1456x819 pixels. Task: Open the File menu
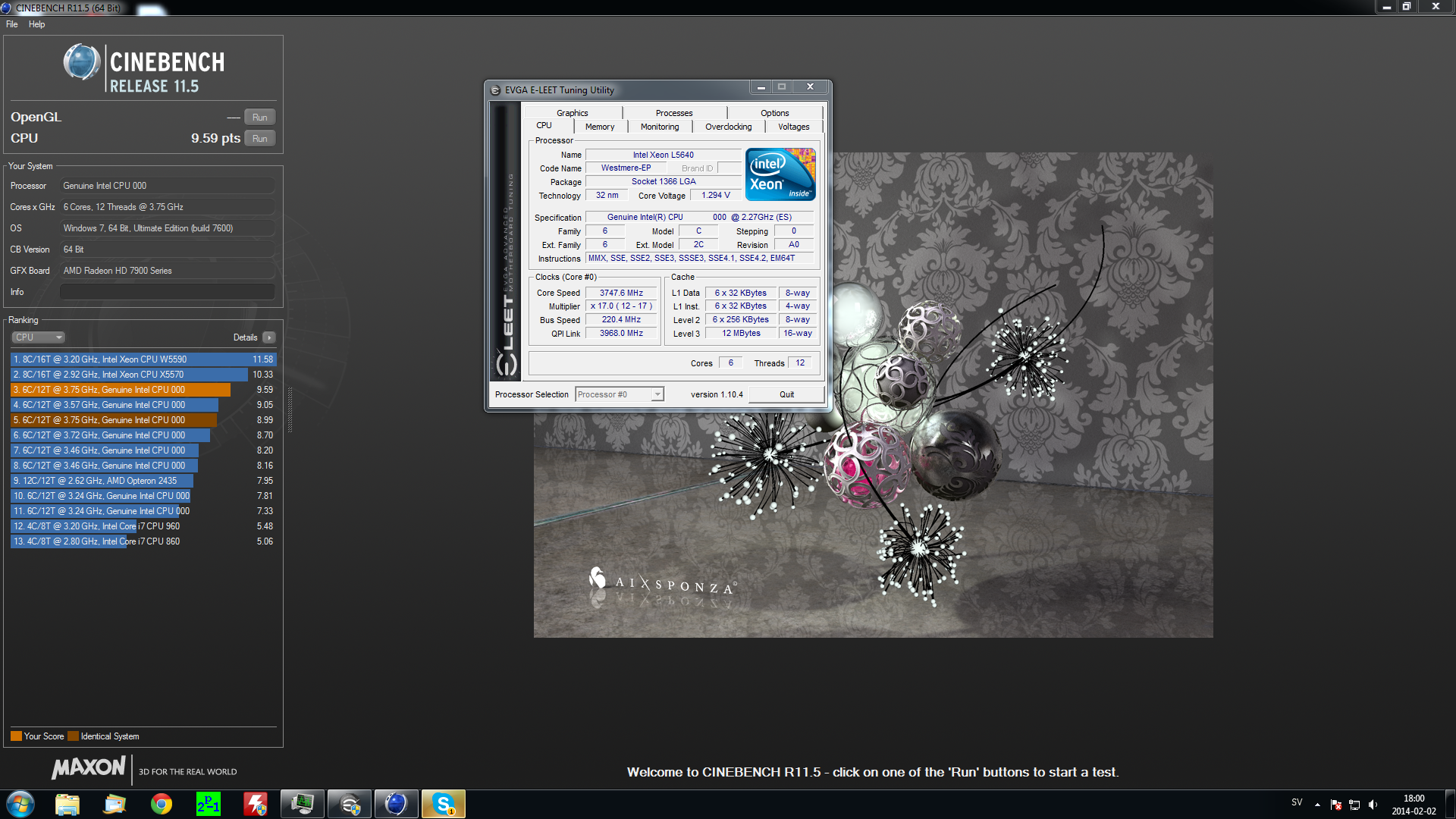coord(12,24)
